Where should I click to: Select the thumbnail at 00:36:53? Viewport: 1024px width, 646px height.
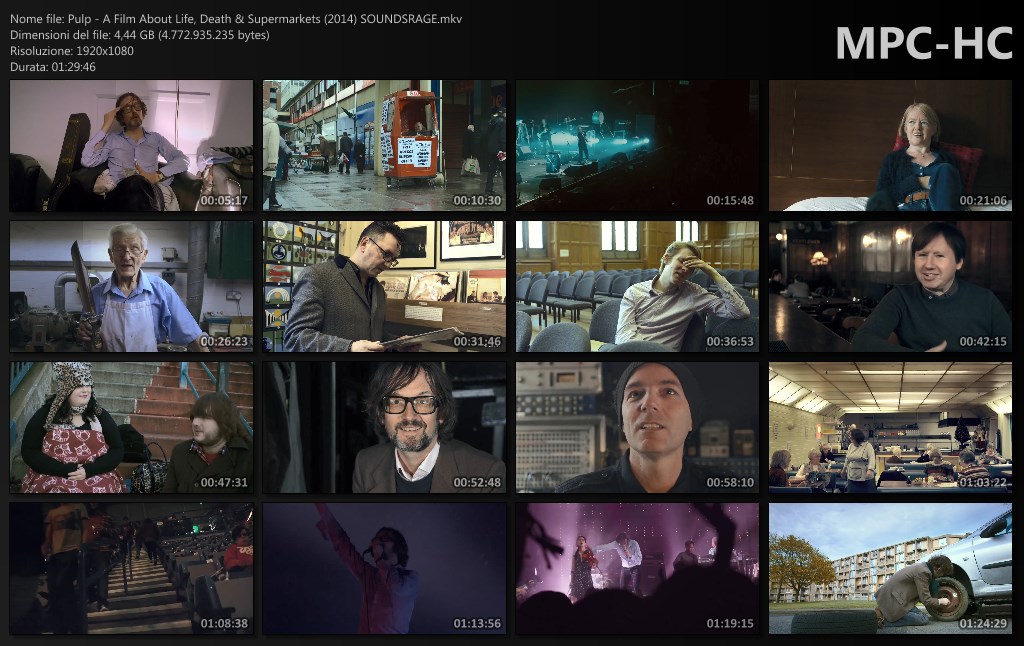click(637, 286)
